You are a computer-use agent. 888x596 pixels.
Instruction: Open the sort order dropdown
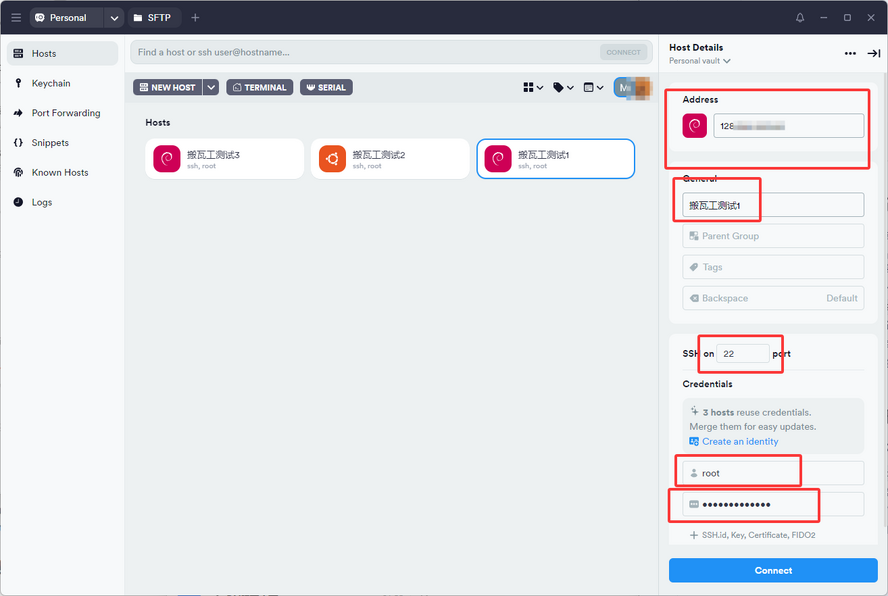point(593,88)
